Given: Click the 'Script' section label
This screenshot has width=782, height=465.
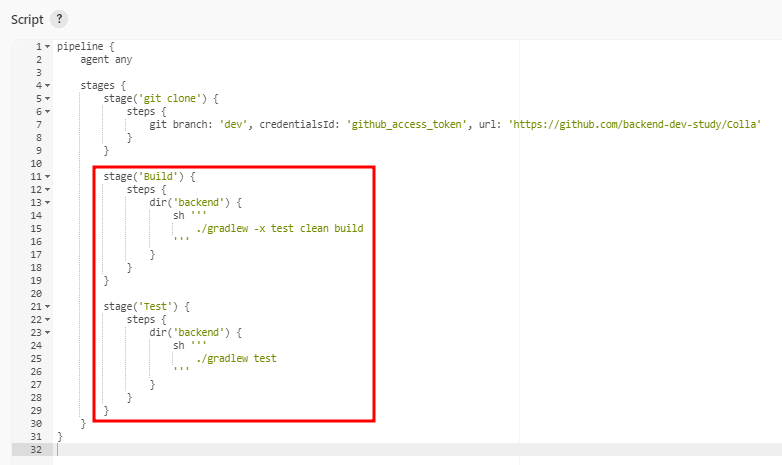Looking at the screenshot, I should click(27, 19).
